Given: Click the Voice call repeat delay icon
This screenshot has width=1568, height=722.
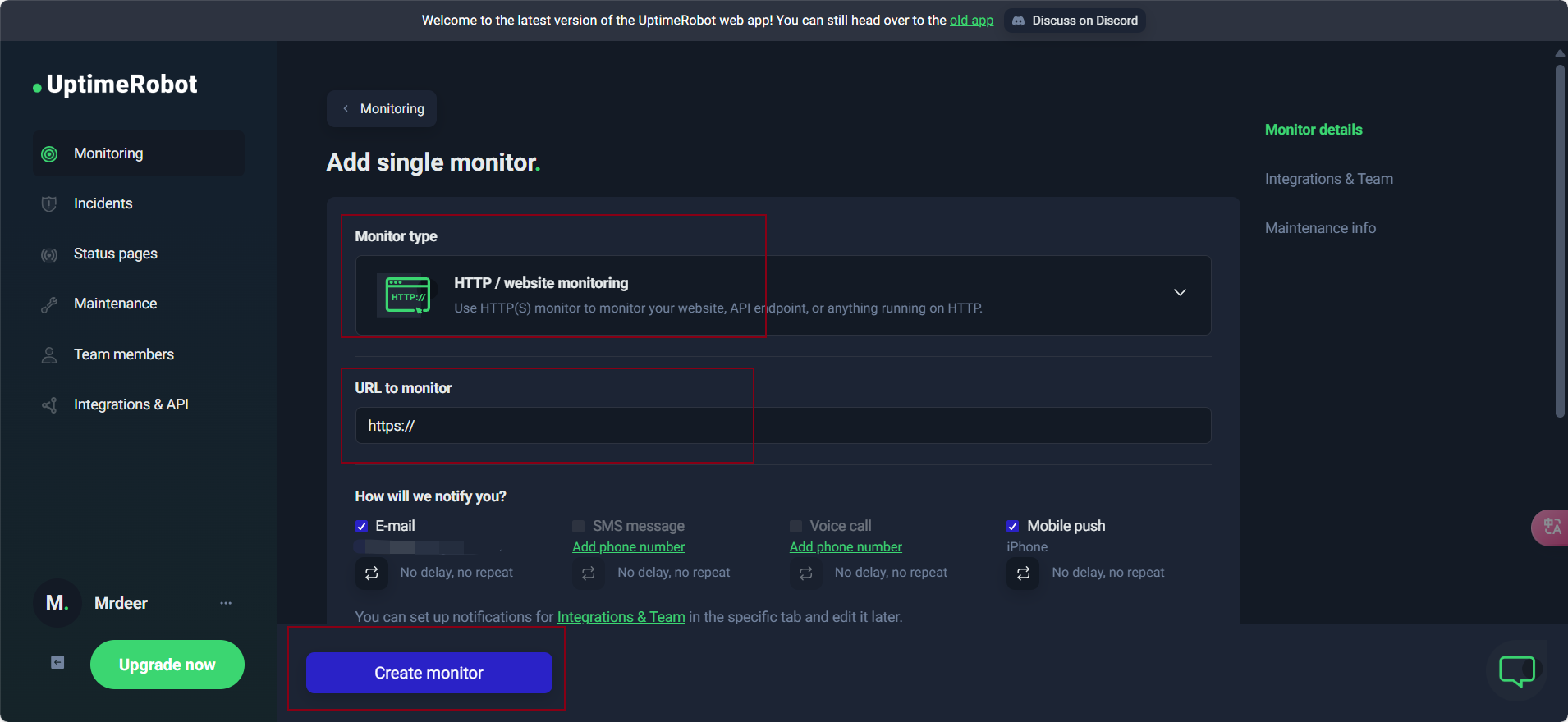Looking at the screenshot, I should [806, 573].
